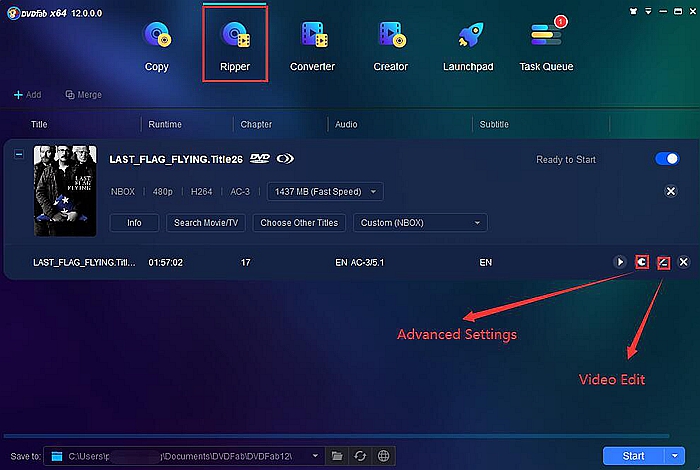Click the source icon beside the DVD logo
700x470 pixels.
click(x=285, y=158)
